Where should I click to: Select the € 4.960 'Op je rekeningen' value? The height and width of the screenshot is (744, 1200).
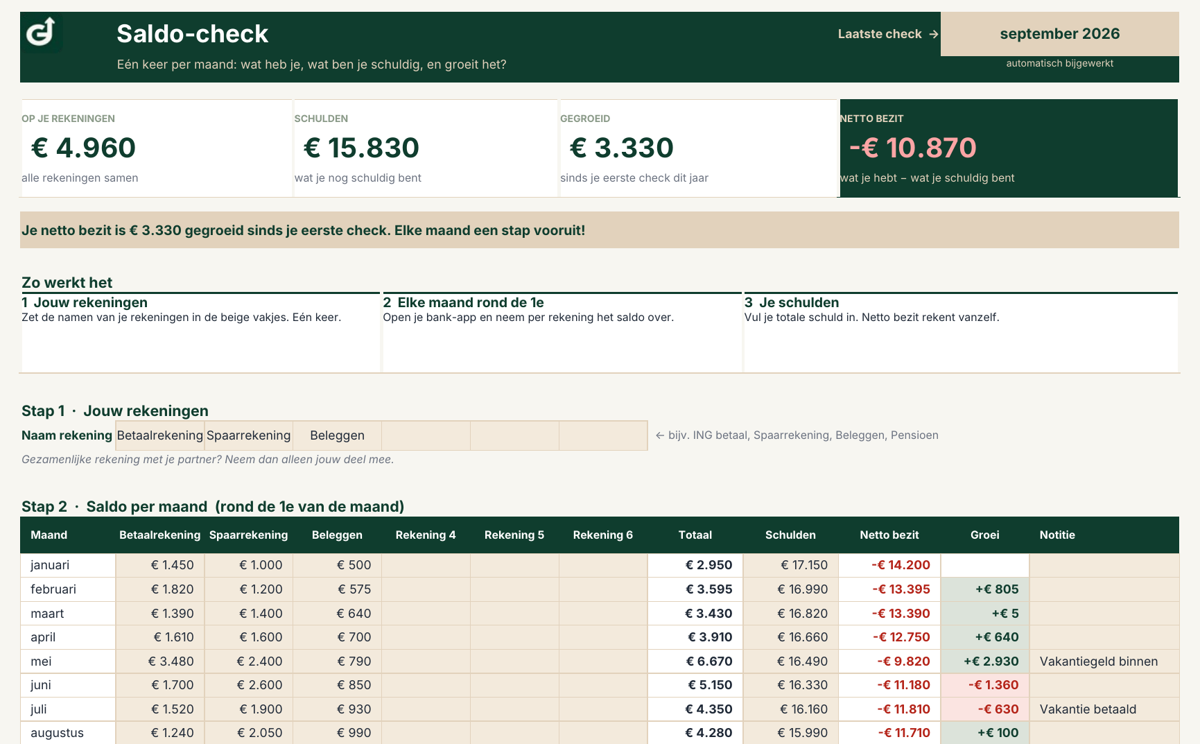click(x=84, y=148)
